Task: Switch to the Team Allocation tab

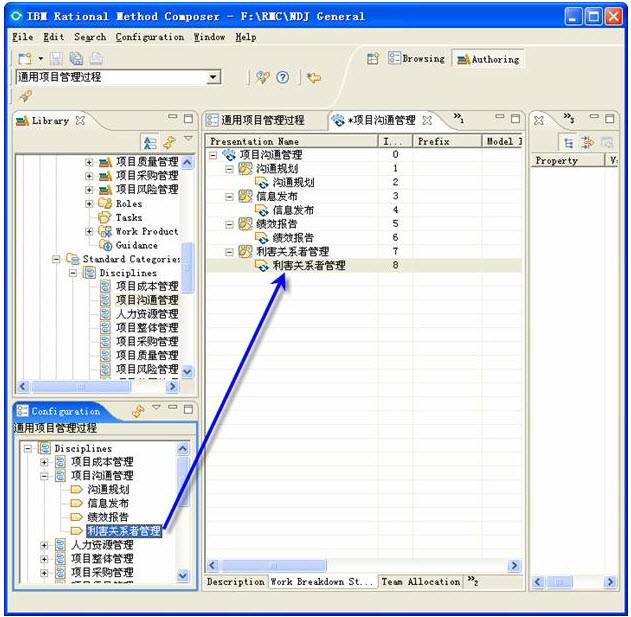Action: click(x=420, y=582)
